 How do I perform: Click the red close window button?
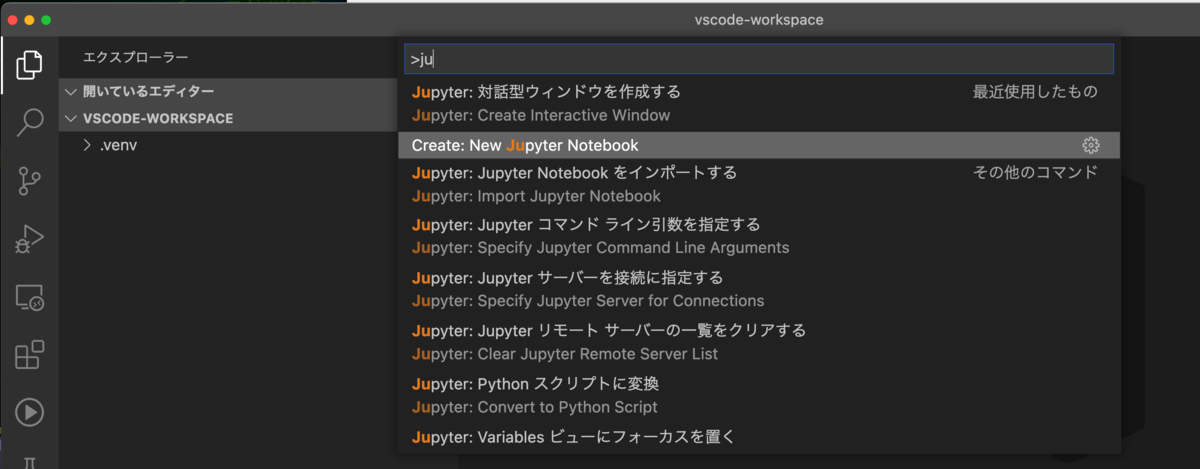[x=12, y=20]
